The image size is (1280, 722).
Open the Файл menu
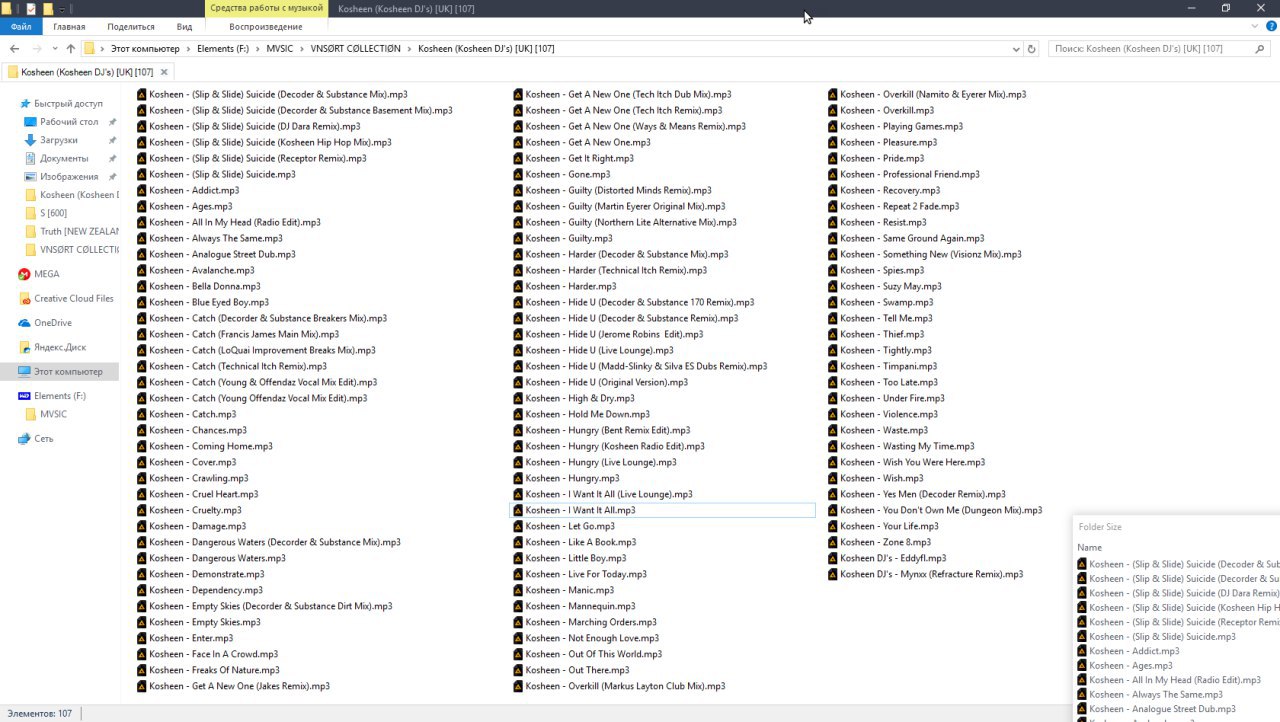[x=21, y=27]
